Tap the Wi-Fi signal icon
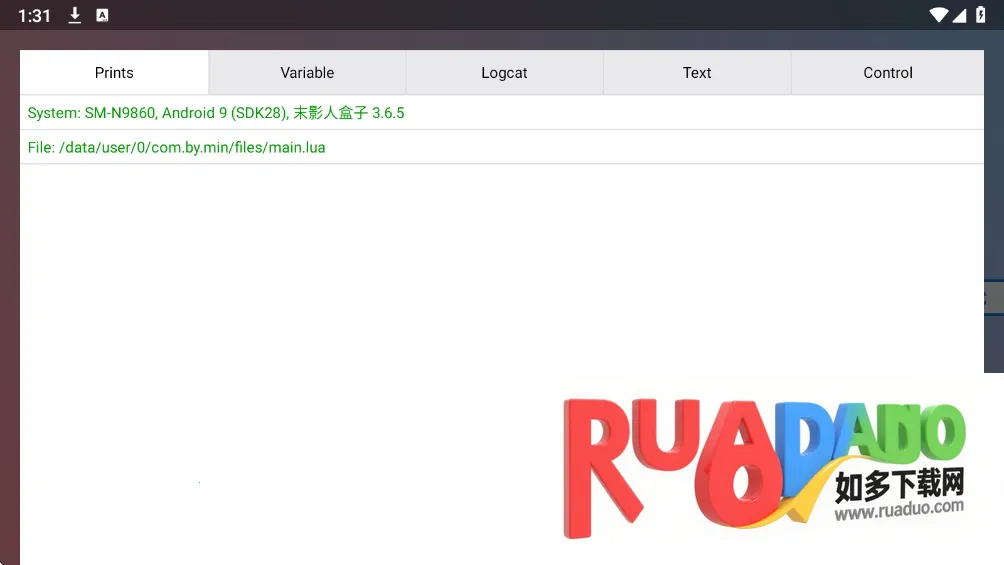This screenshot has height=565, width=1004. tap(938, 15)
